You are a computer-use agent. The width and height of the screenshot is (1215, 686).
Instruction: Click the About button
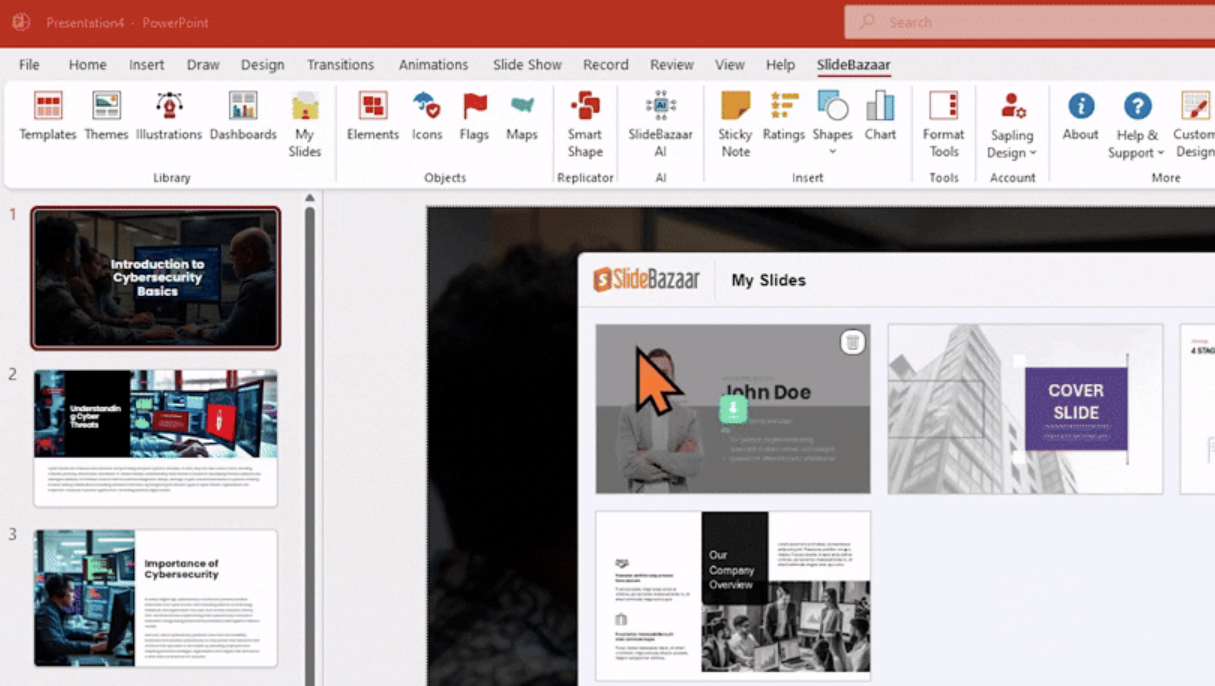coord(1080,116)
